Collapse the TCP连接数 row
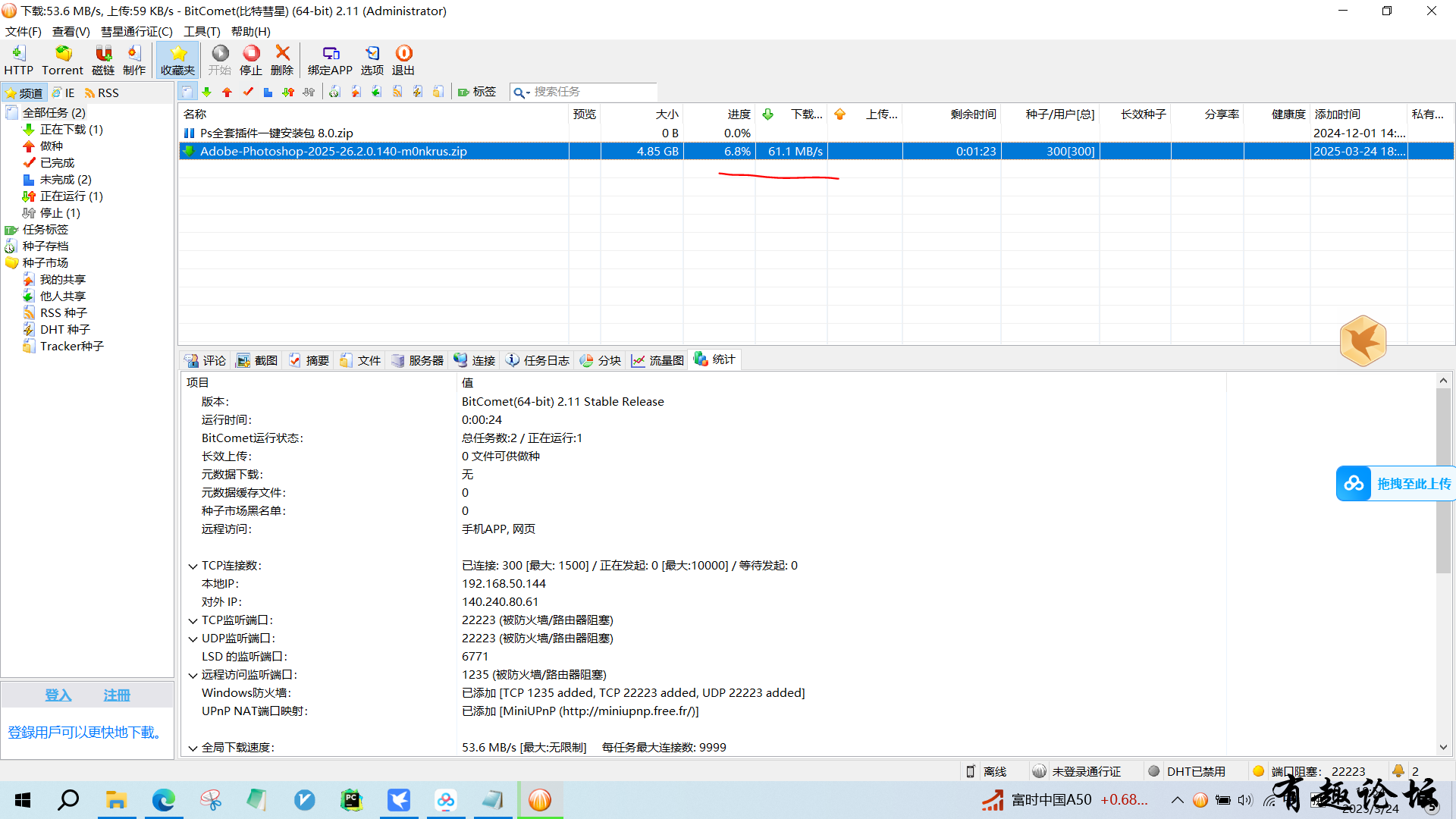Screen dimensions: 1456x819 [x=193, y=566]
